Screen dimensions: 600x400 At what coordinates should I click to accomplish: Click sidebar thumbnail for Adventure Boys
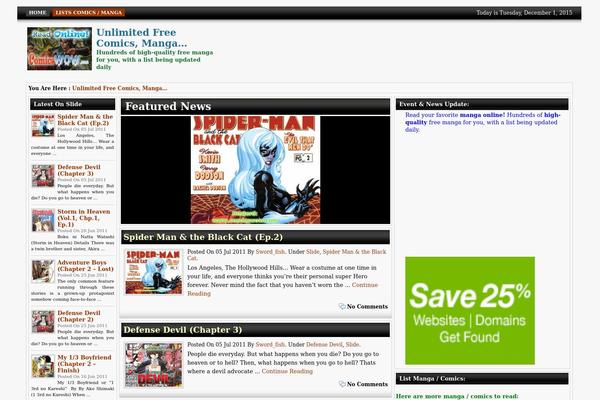tap(43, 271)
